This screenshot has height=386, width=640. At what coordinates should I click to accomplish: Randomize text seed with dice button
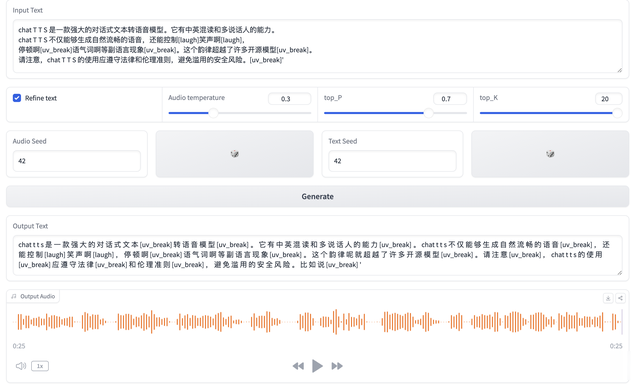click(x=550, y=154)
